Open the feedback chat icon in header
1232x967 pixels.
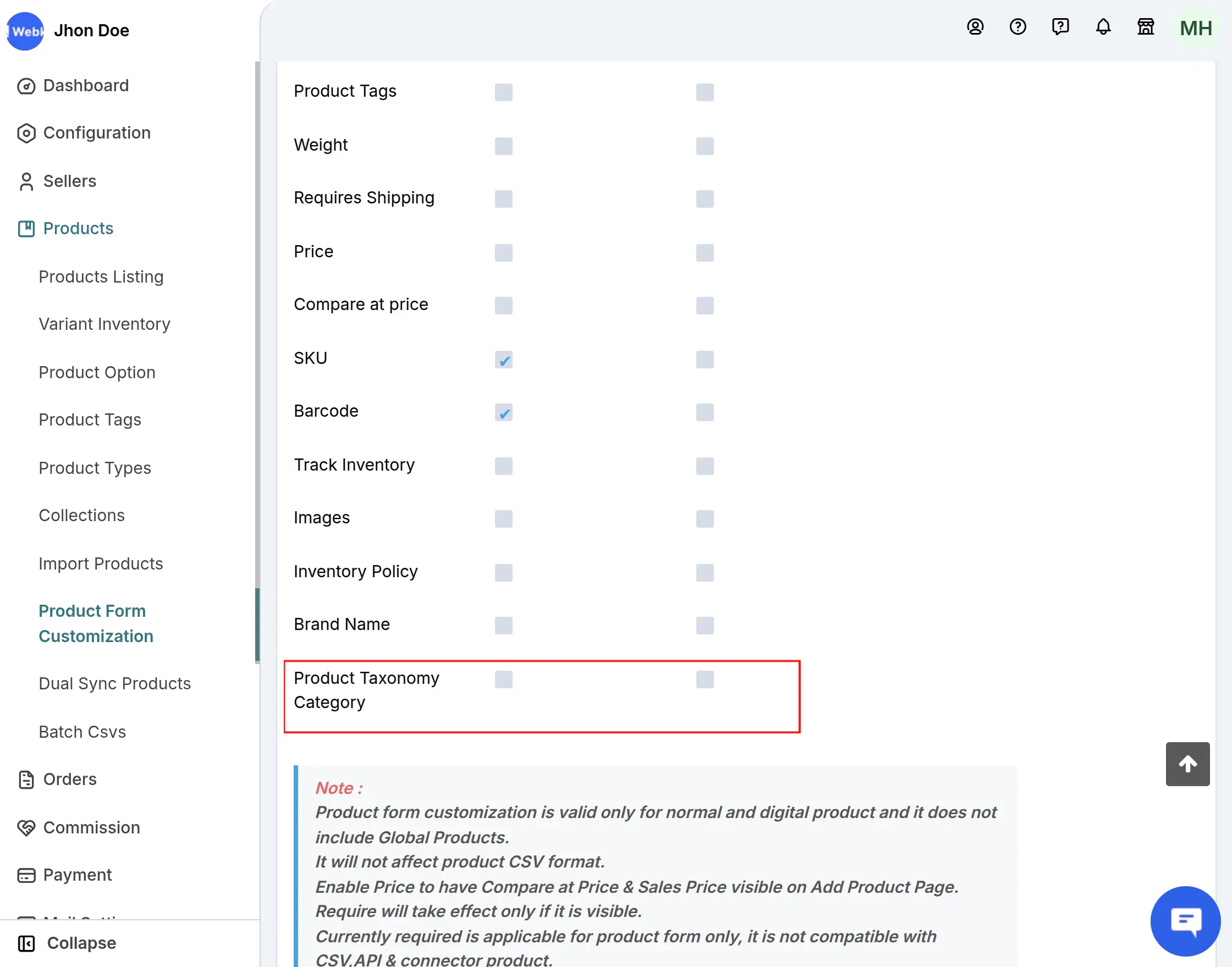point(1060,26)
